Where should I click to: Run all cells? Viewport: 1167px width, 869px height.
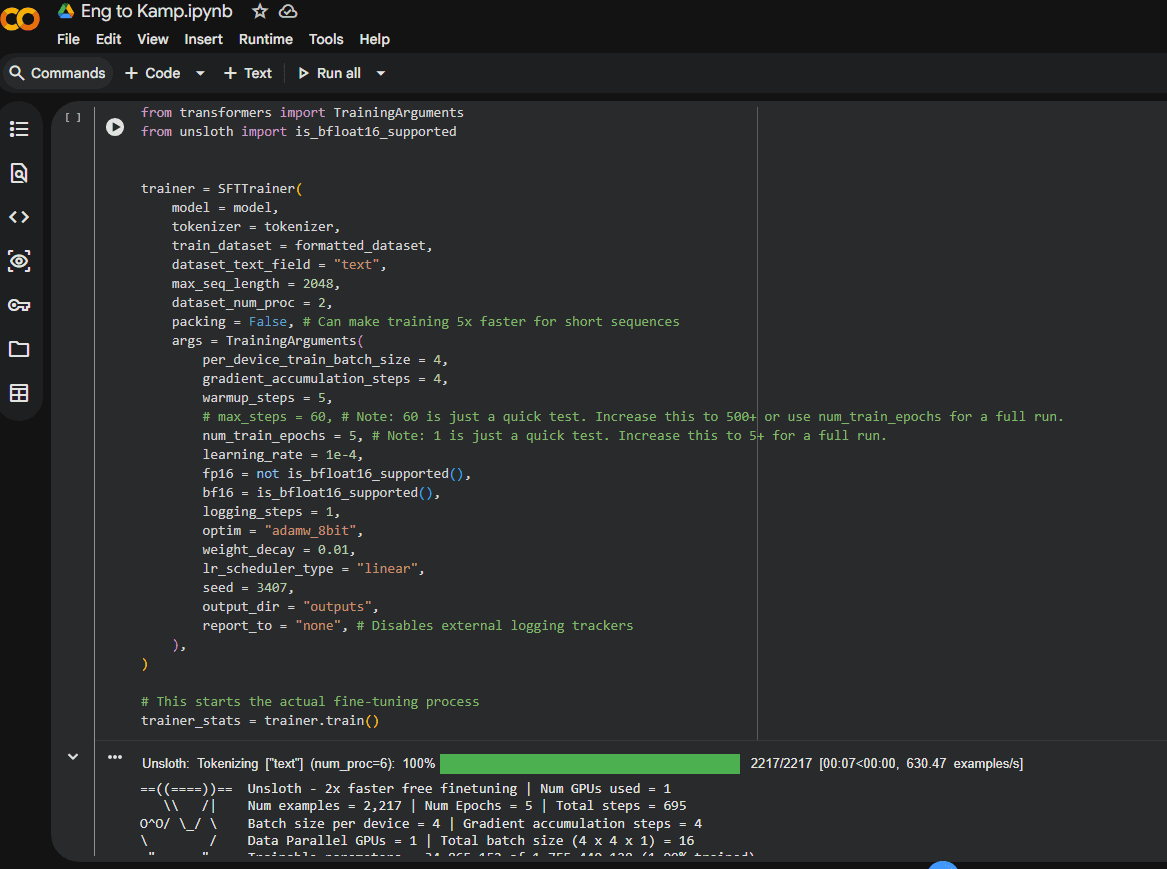click(329, 73)
